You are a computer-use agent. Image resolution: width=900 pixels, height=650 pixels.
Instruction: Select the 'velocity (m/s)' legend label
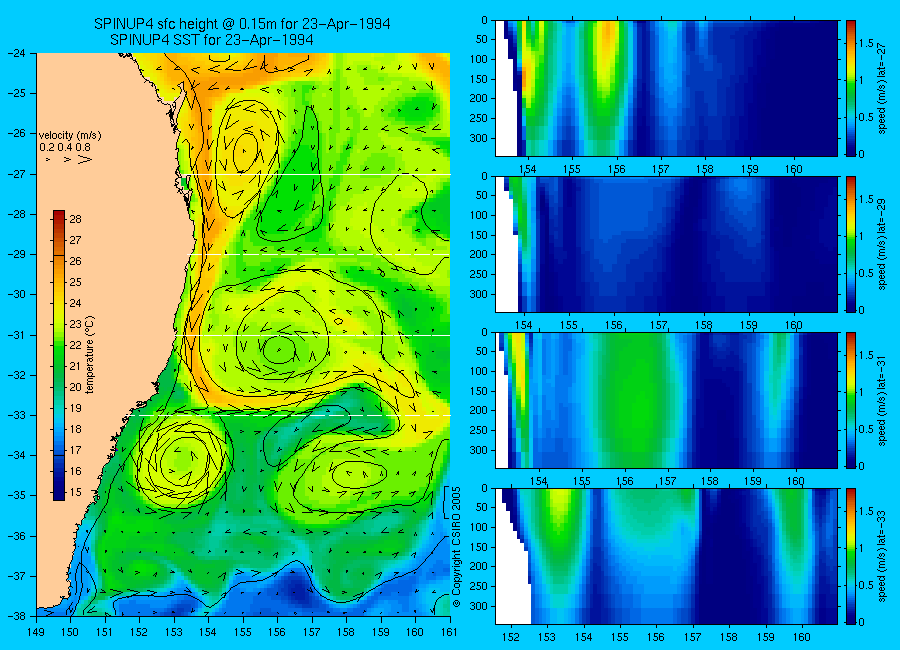[70, 136]
